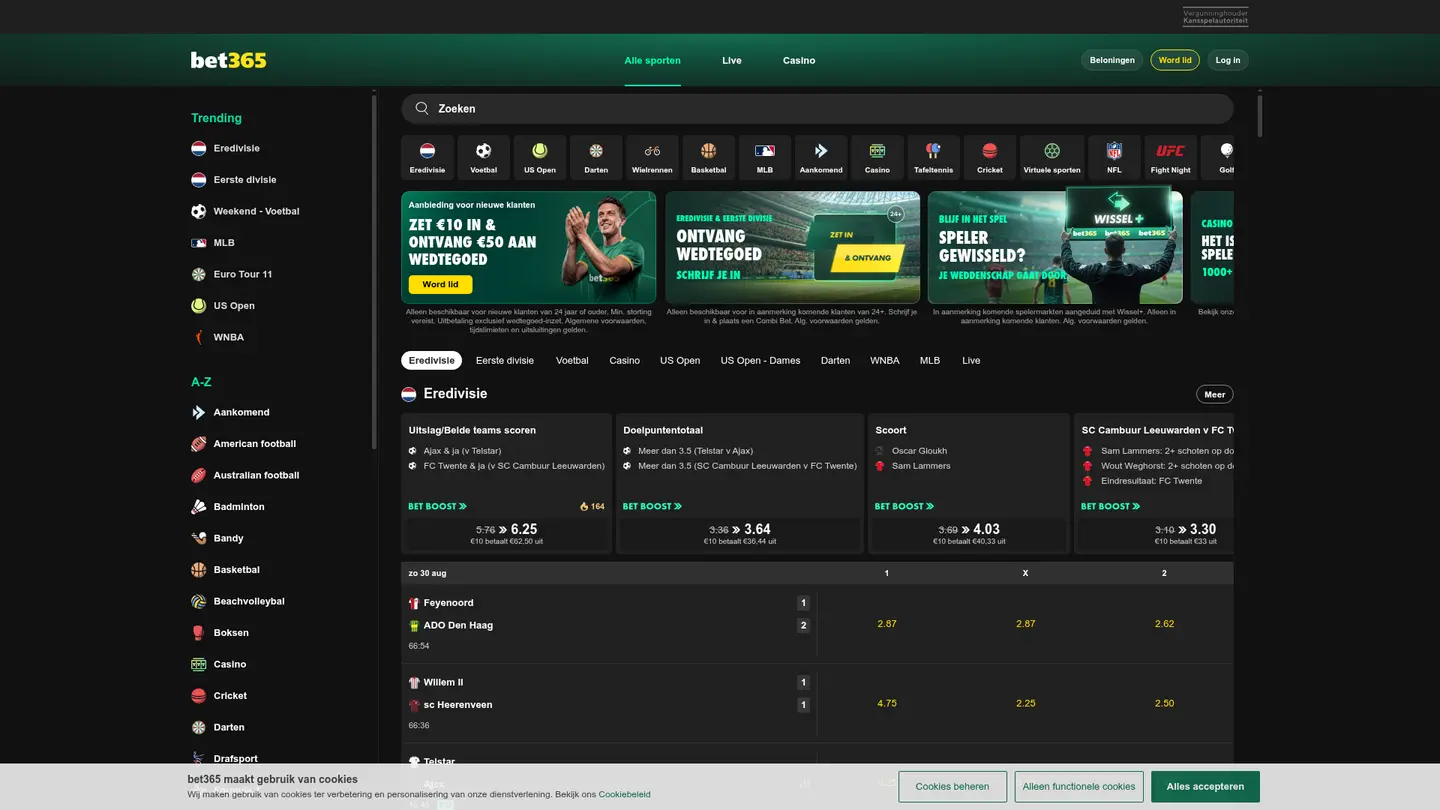Select the Tafeltennis tile

pos(934,158)
